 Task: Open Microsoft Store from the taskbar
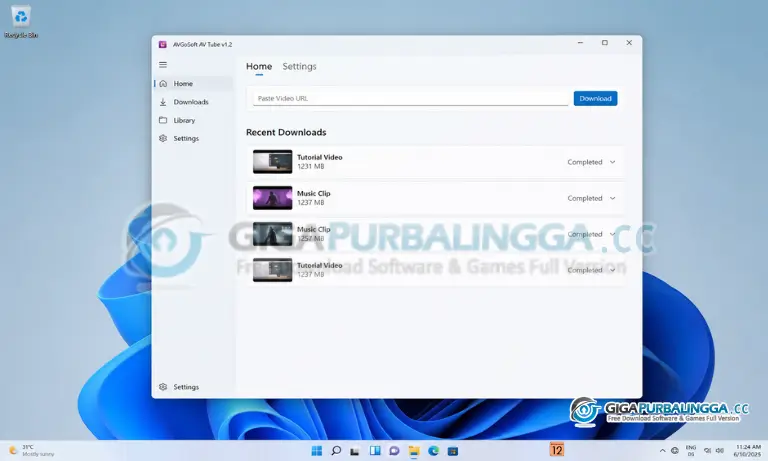click(x=453, y=451)
